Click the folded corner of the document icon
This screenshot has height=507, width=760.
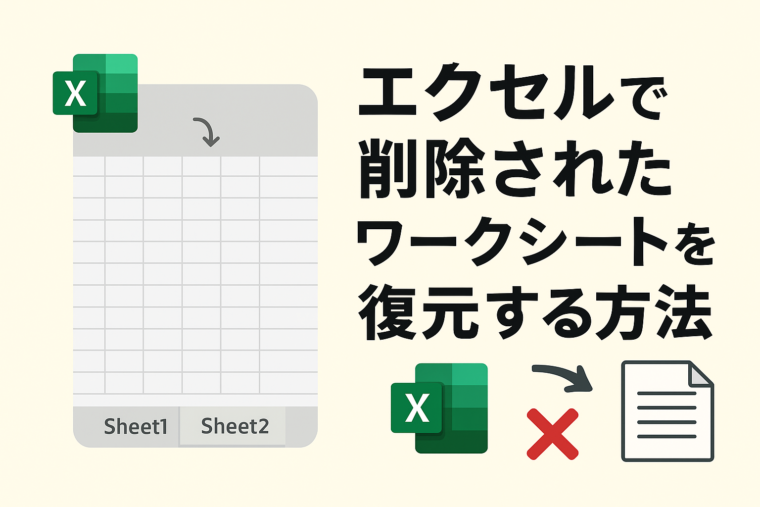pos(700,375)
